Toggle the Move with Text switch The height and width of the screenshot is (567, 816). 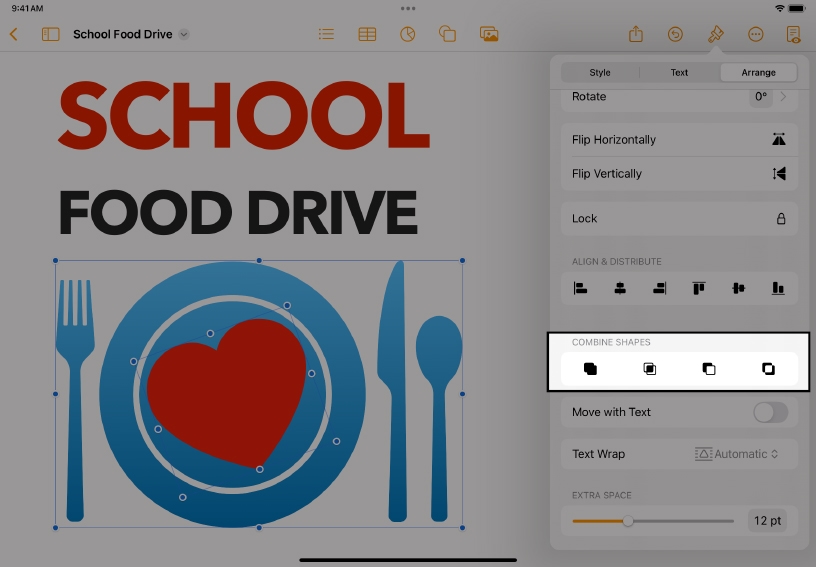(770, 412)
